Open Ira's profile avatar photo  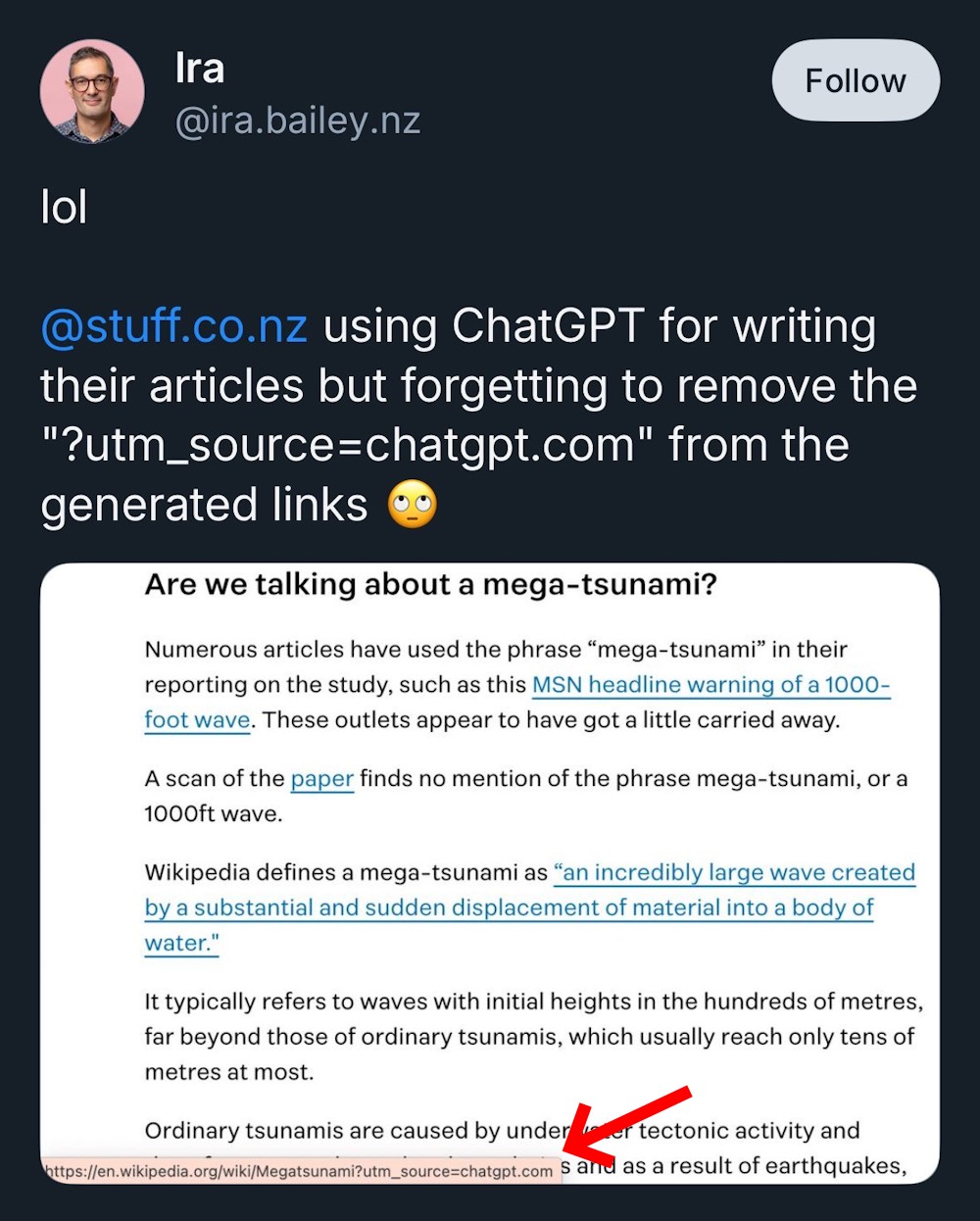click(92, 92)
